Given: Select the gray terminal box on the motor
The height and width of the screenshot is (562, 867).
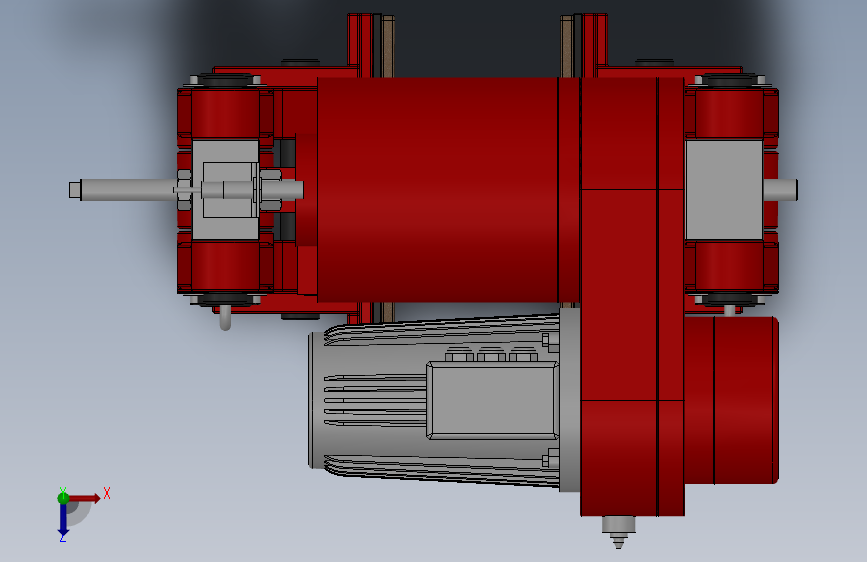Looking at the screenshot, I should coord(492,400).
